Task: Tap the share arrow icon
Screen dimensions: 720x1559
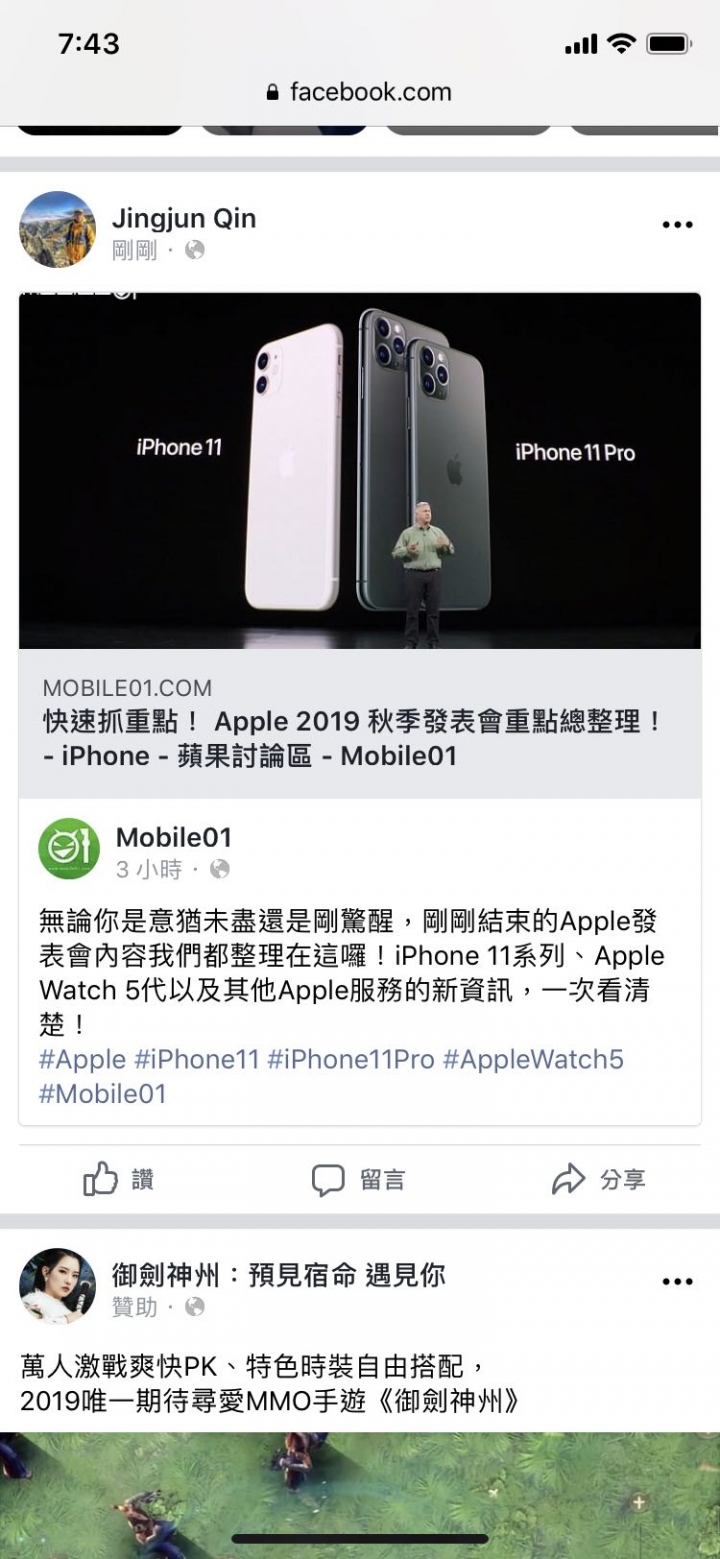Action: click(568, 1180)
